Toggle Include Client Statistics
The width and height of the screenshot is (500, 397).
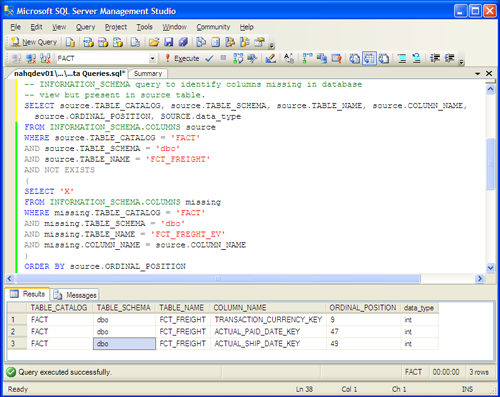click(x=322, y=59)
